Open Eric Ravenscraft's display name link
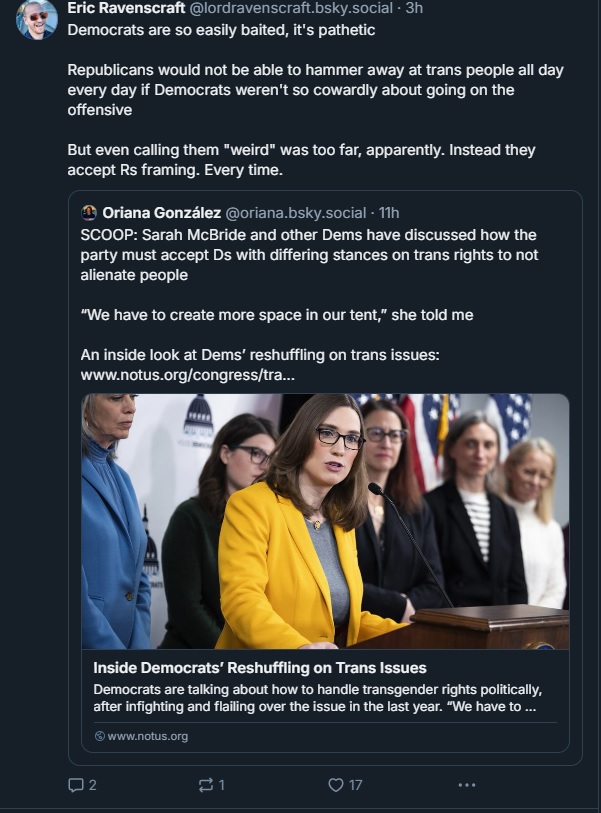The width and height of the screenshot is (601, 813). [126, 8]
